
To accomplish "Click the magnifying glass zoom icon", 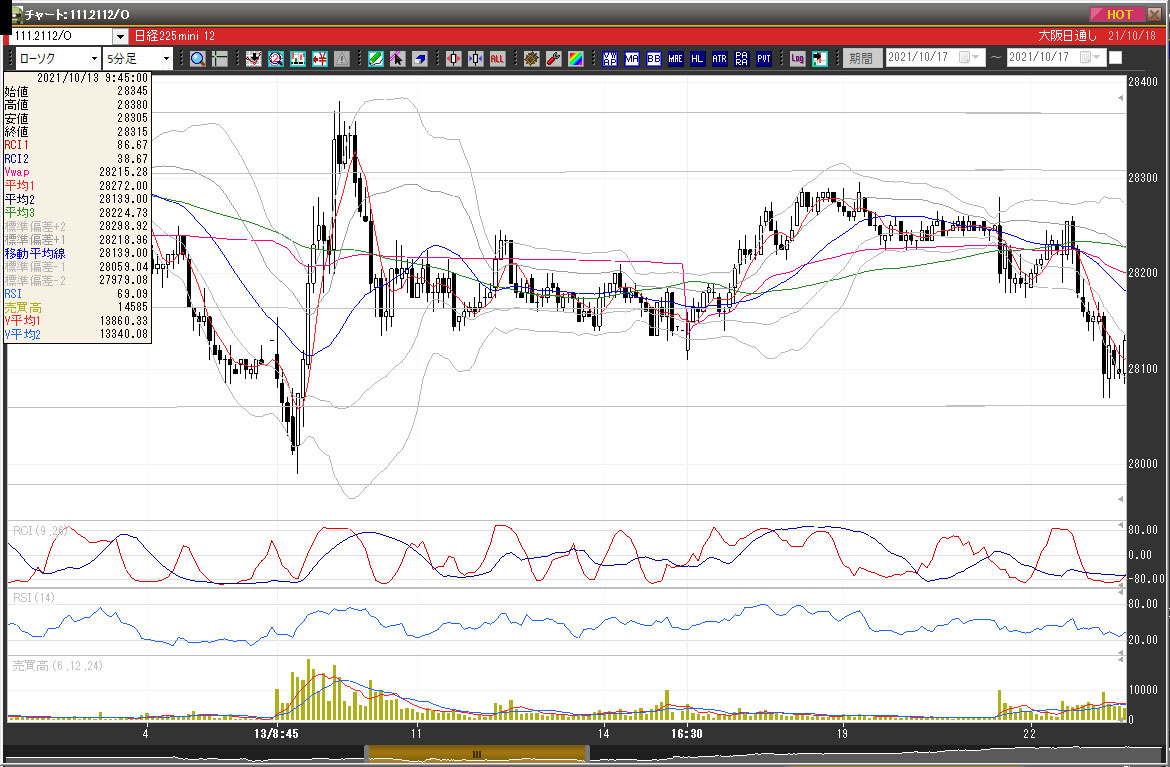I will pyautogui.click(x=198, y=59).
